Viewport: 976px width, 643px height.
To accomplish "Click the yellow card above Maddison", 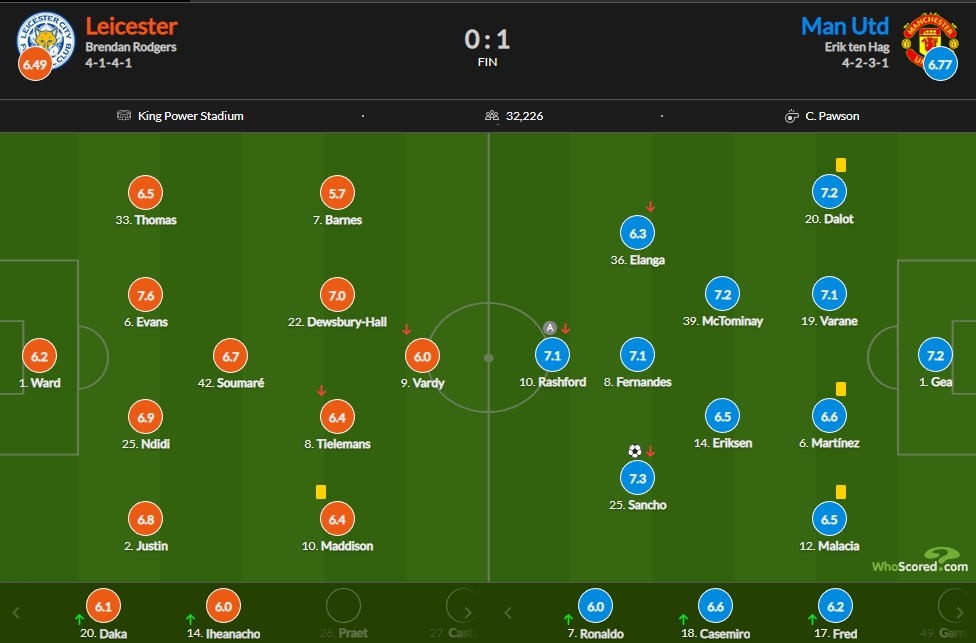I will tap(321, 492).
